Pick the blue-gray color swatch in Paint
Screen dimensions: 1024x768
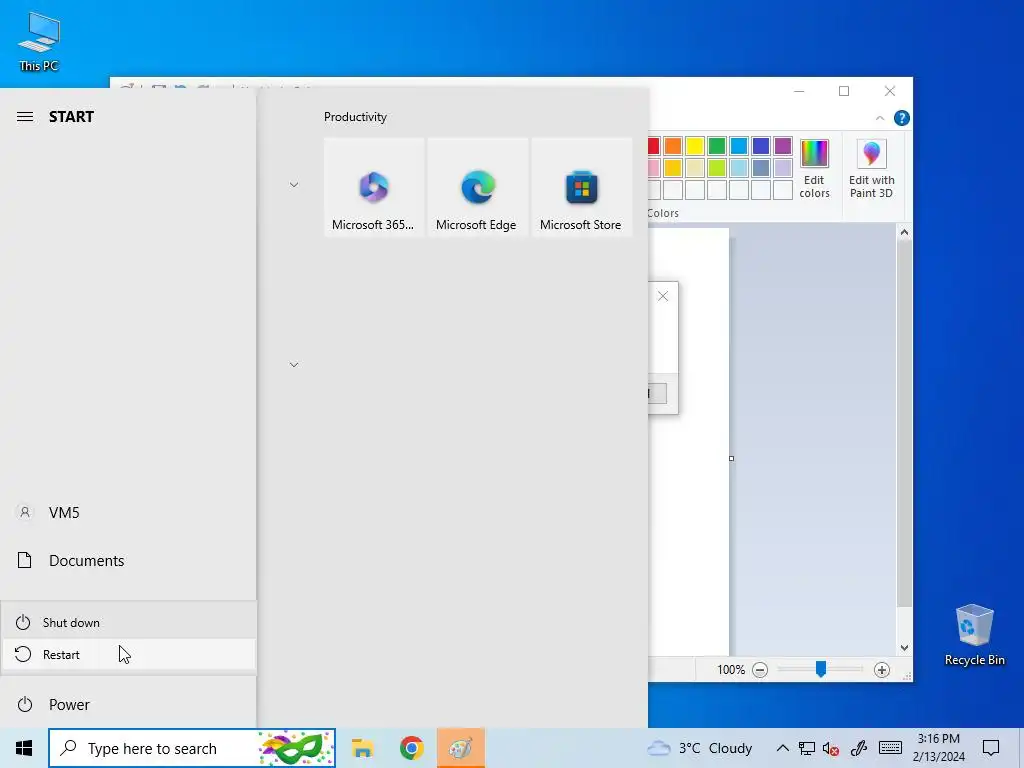coord(761,168)
